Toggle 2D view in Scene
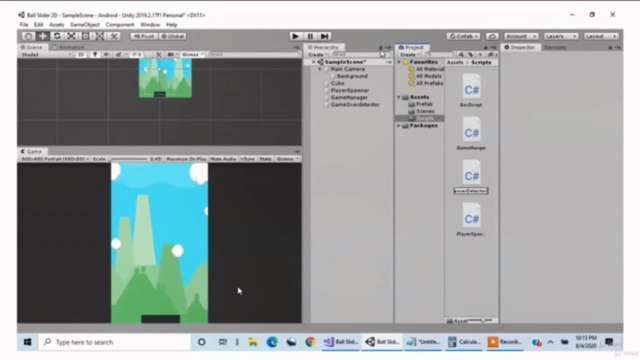The image size is (640, 360). [81, 55]
